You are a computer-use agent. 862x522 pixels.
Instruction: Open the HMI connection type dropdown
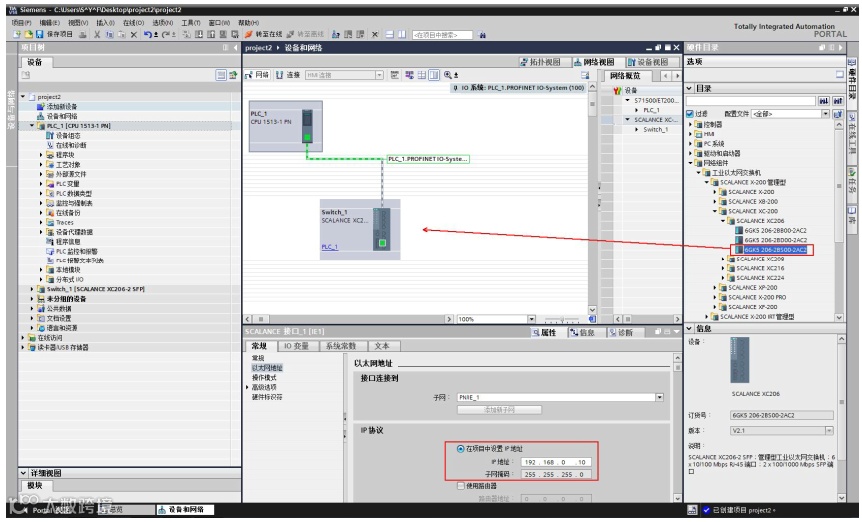[x=379, y=75]
